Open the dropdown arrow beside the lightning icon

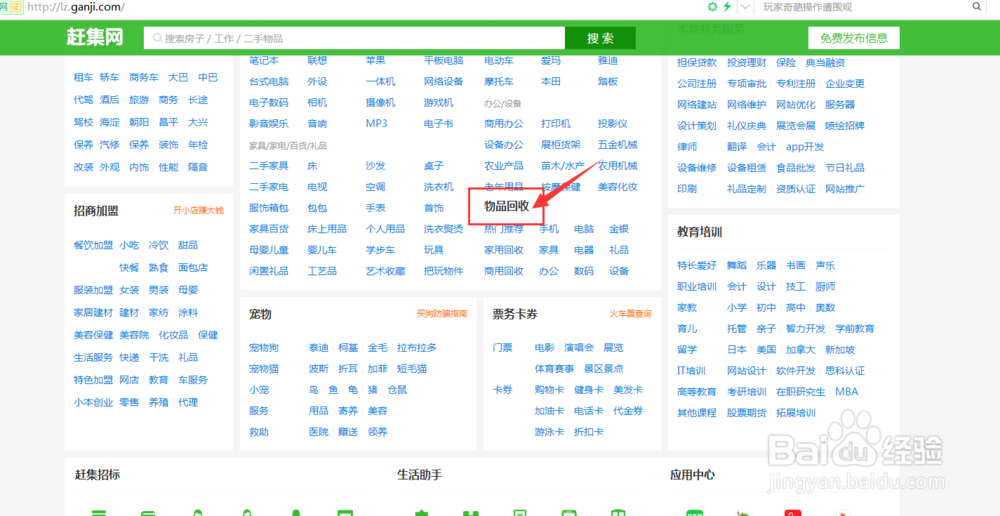coord(746,7)
